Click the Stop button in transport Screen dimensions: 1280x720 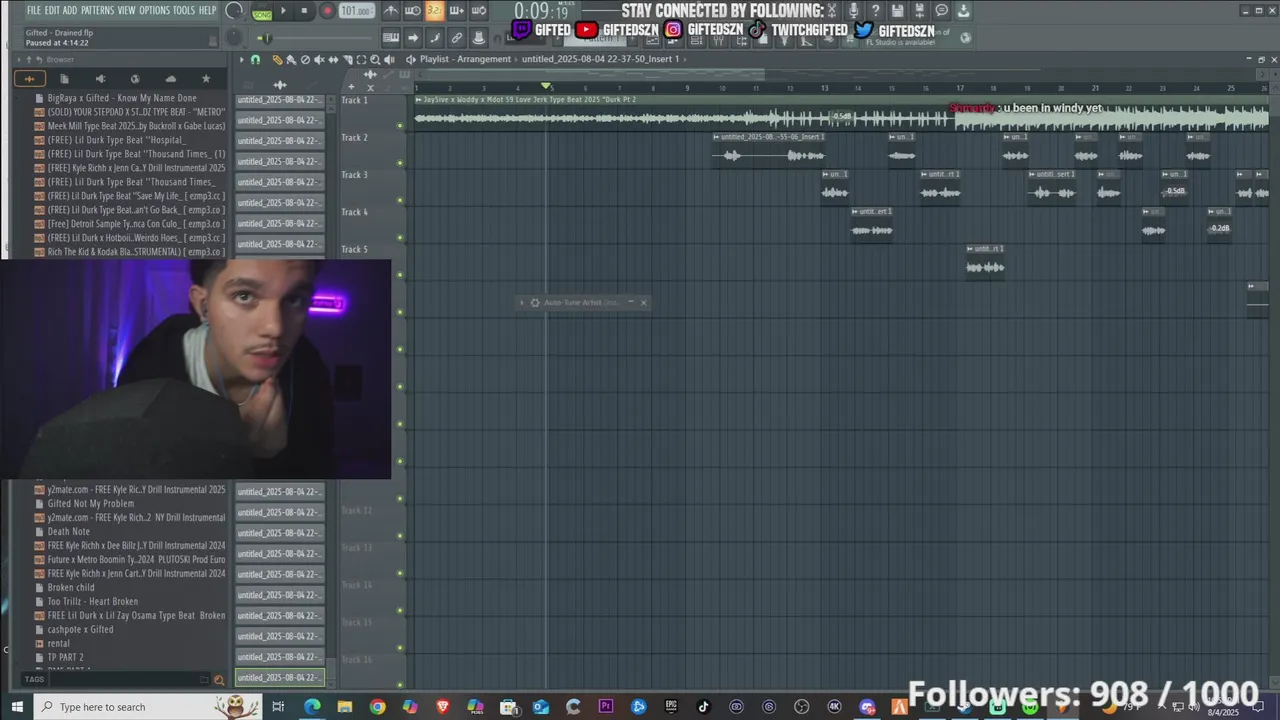(x=304, y=11)
